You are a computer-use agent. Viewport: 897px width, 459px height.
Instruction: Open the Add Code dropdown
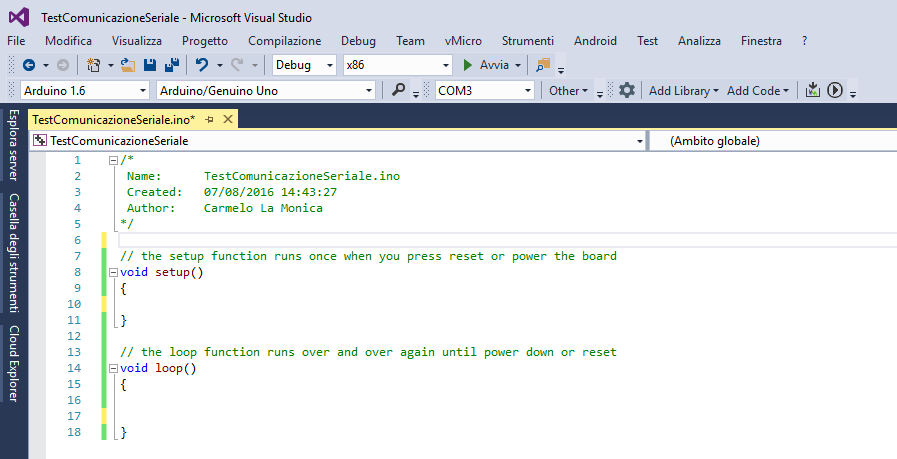pyautogui.click(x=758, y=90)
